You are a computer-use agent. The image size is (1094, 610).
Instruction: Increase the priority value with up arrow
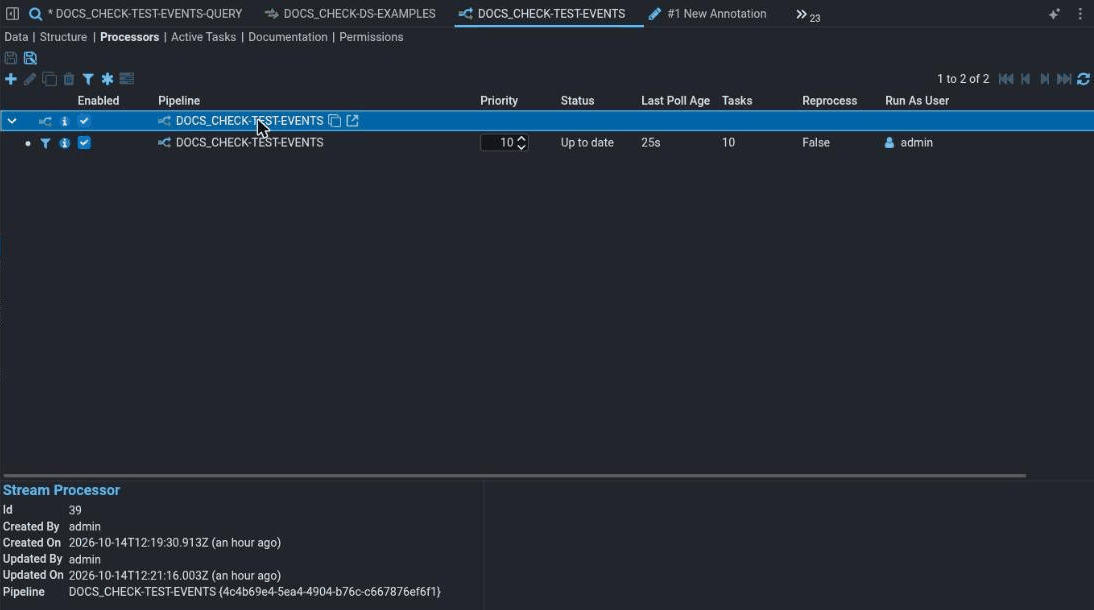click(521, 138)
